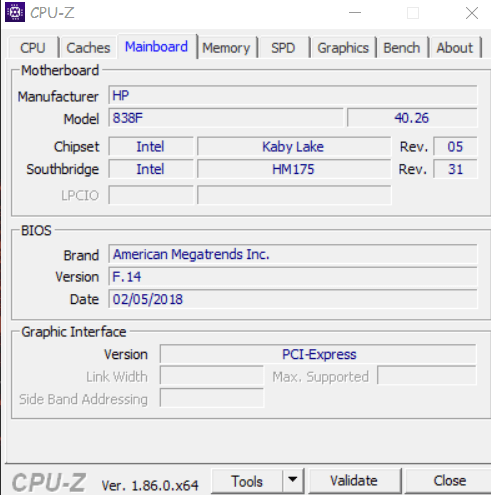Click the CPU-Z app icon in title bar
This screenshot has width=491, height=495.
[x=15, y=12]
